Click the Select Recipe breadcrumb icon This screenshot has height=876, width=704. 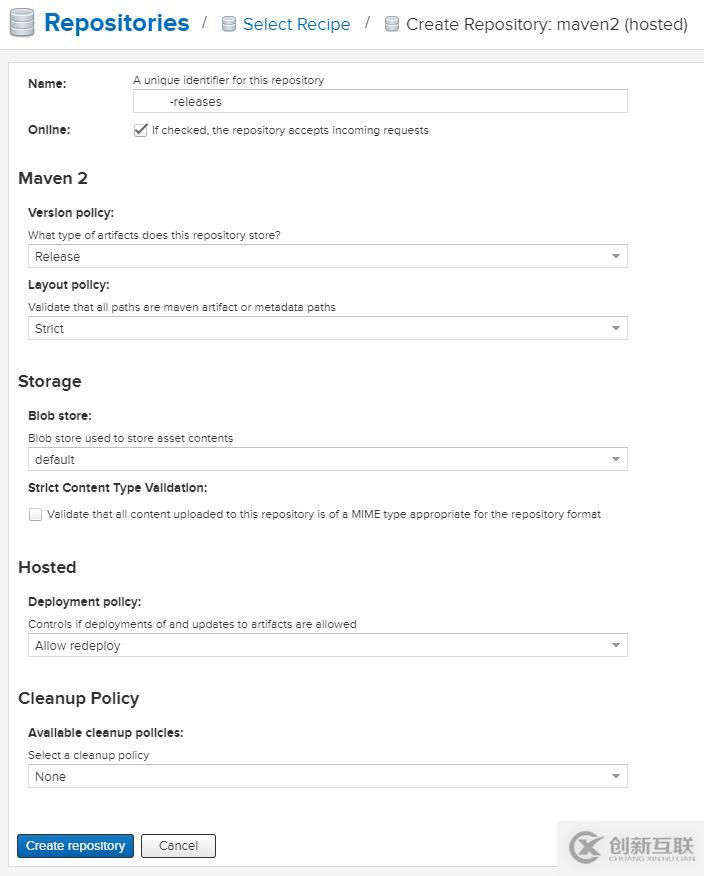229,24
